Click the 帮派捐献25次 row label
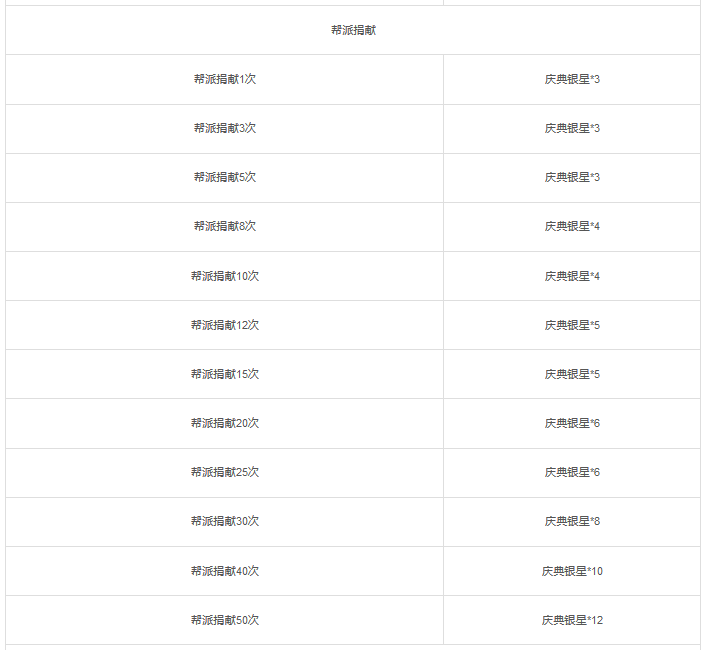The image size is (705, 650). point(225,472)
